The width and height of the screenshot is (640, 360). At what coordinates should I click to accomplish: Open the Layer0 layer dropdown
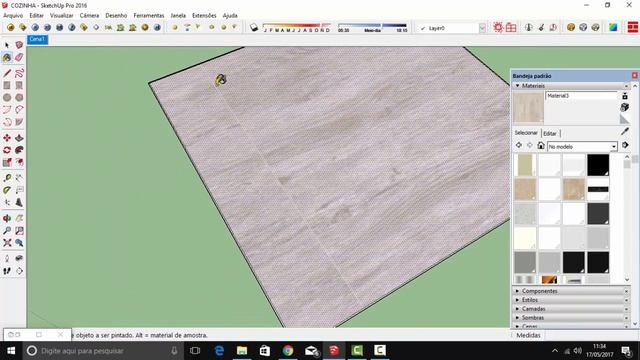tap(482, 28)
